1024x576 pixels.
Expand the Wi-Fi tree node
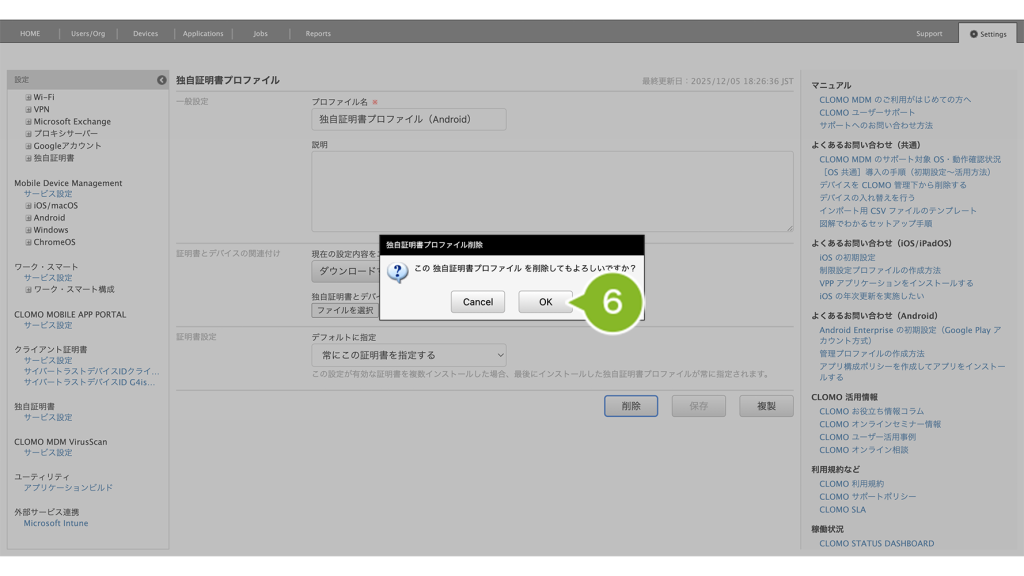click(x=28, y=98)
